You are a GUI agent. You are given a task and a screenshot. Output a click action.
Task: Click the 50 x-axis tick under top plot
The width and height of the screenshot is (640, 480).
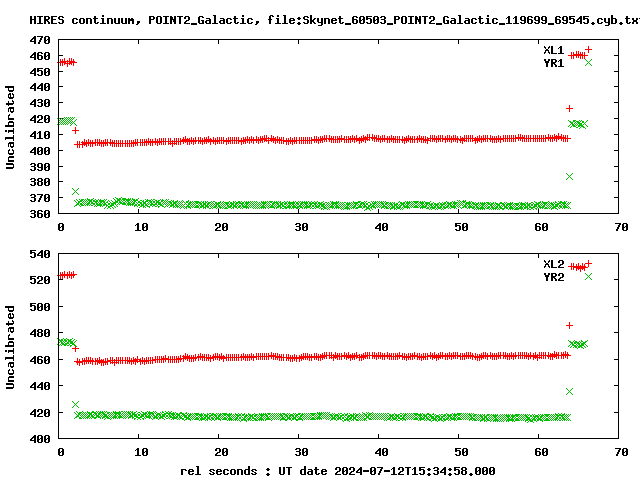461,227
